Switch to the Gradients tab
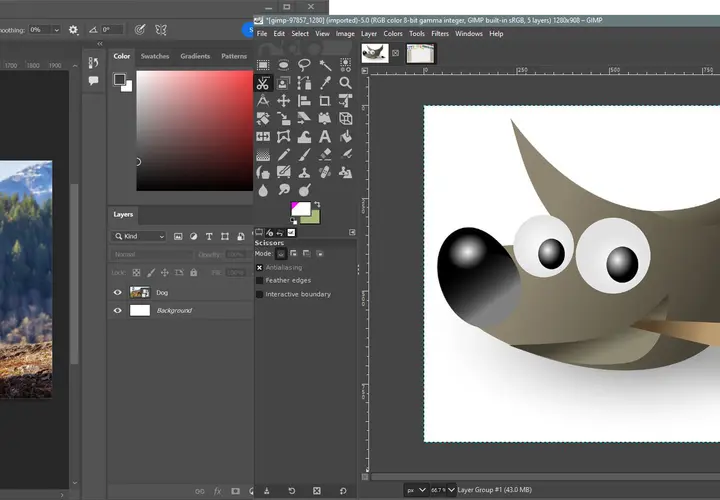The width and height of the screenshot is (720, 500). 195,56
